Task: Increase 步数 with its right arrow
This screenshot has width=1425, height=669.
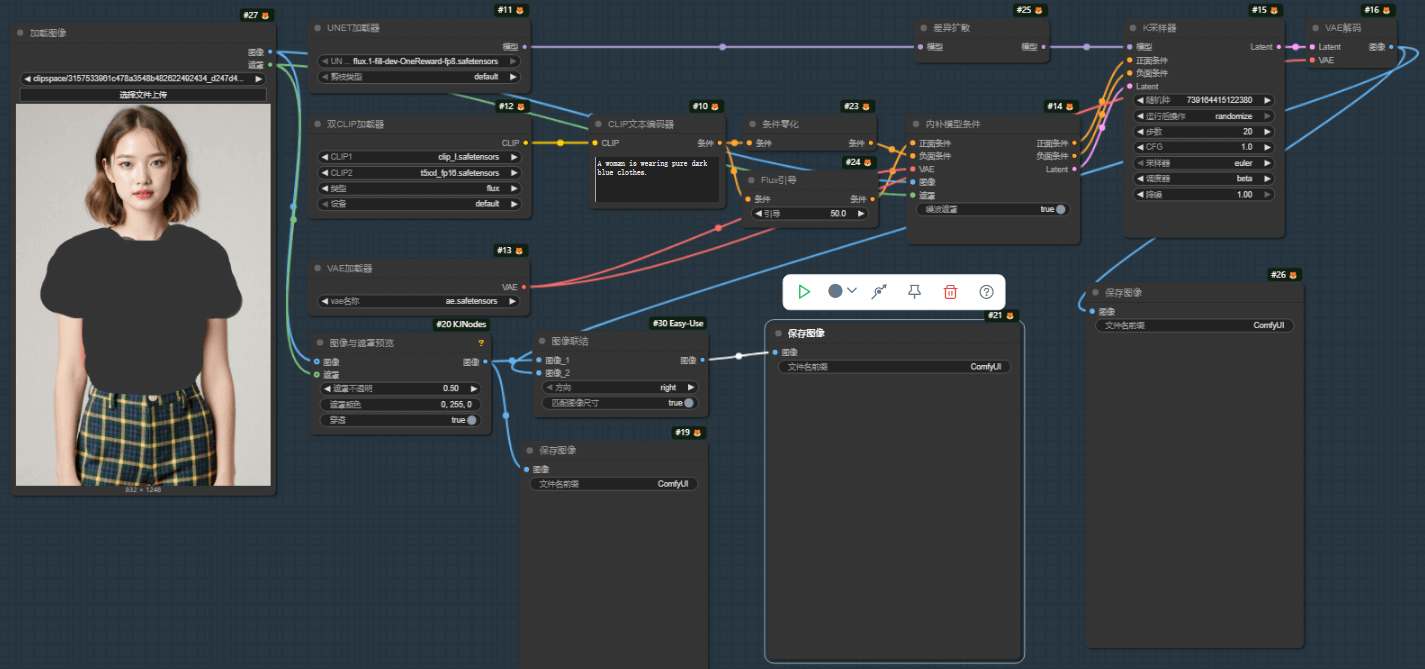Action: 1269,131
